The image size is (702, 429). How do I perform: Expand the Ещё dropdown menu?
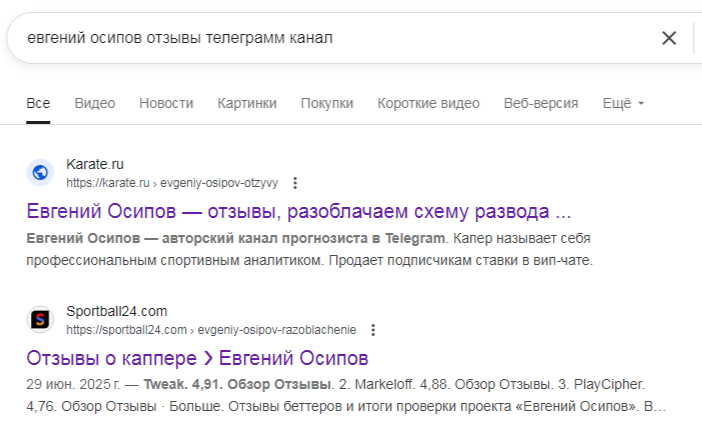click(x=623, y=103)
